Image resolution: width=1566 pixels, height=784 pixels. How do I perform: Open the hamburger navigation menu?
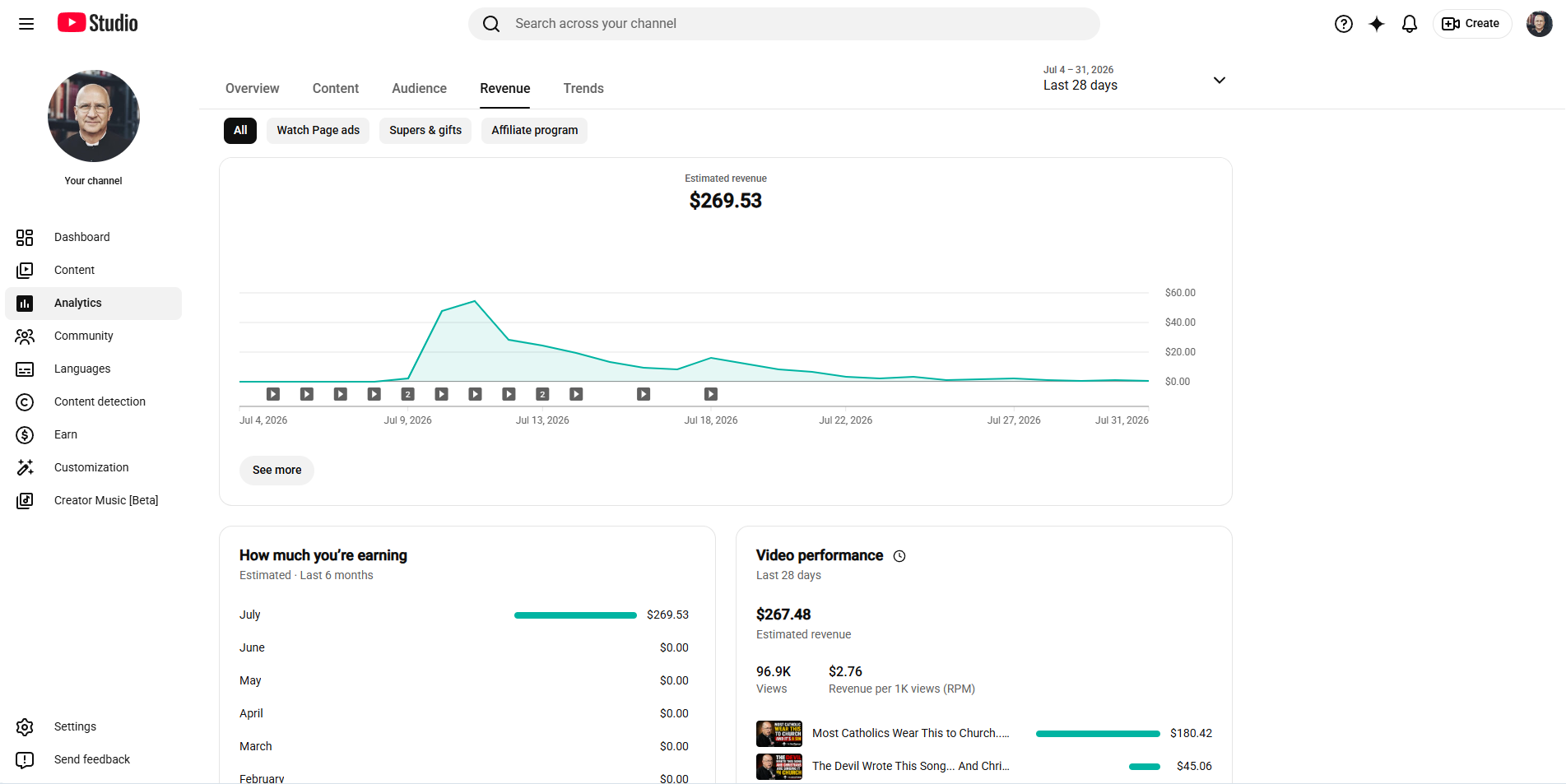pos(26,24)
